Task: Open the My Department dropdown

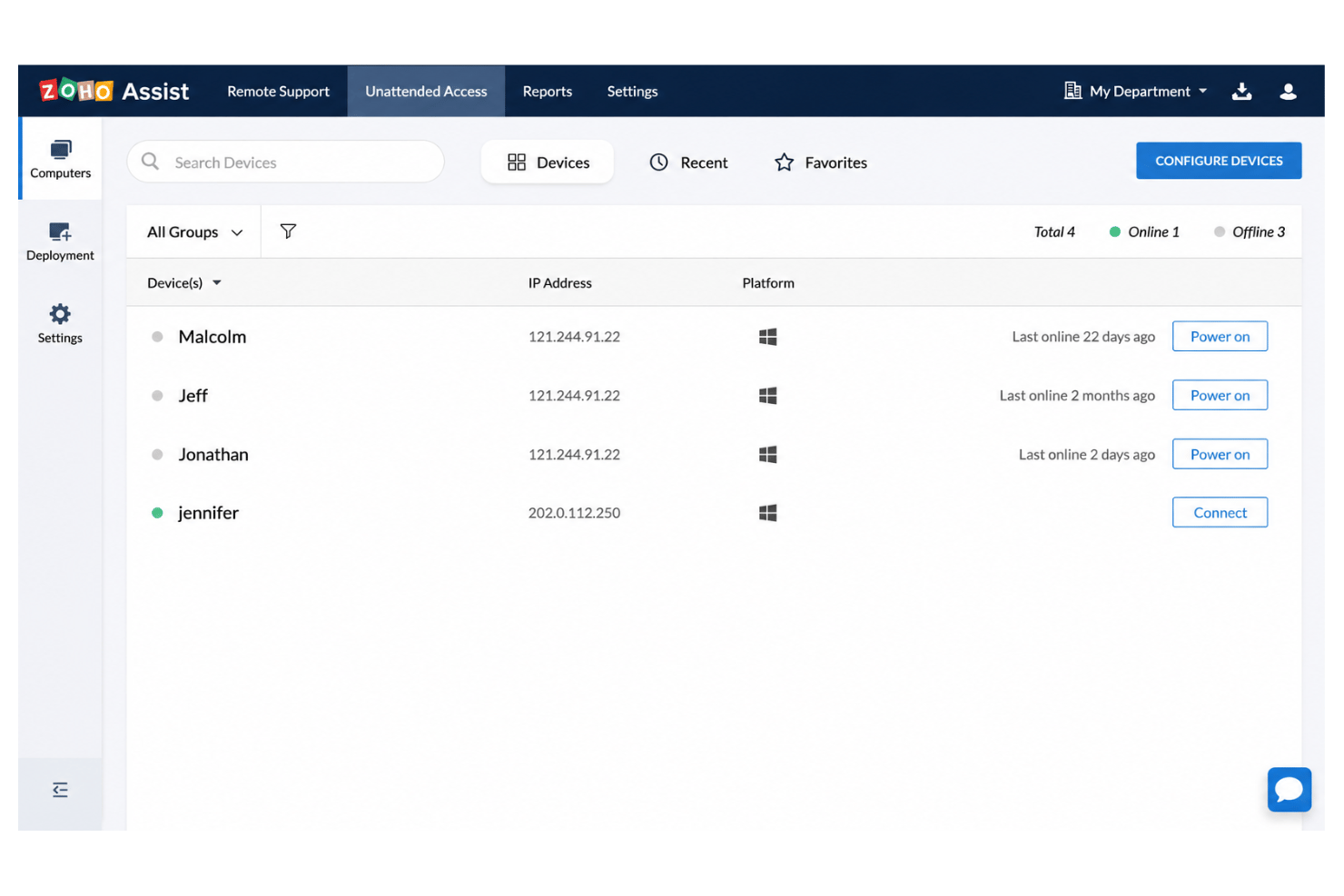Action: [x=1149, y=91]
